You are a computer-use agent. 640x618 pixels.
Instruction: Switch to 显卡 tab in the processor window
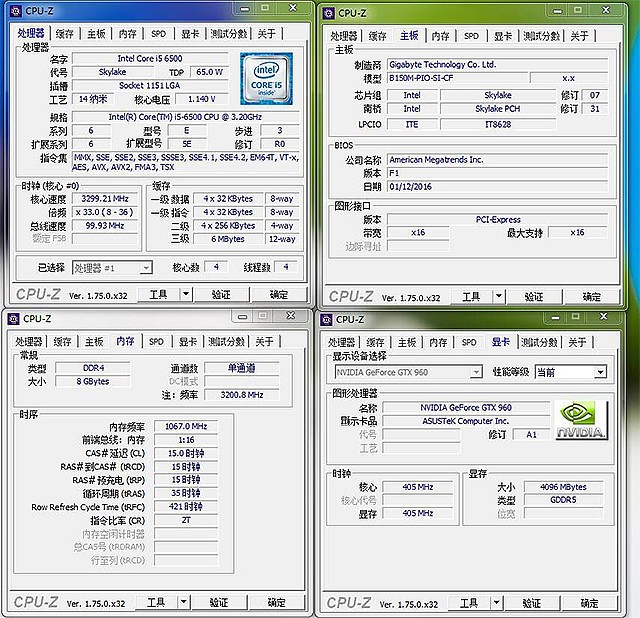(x=190, y=34)
